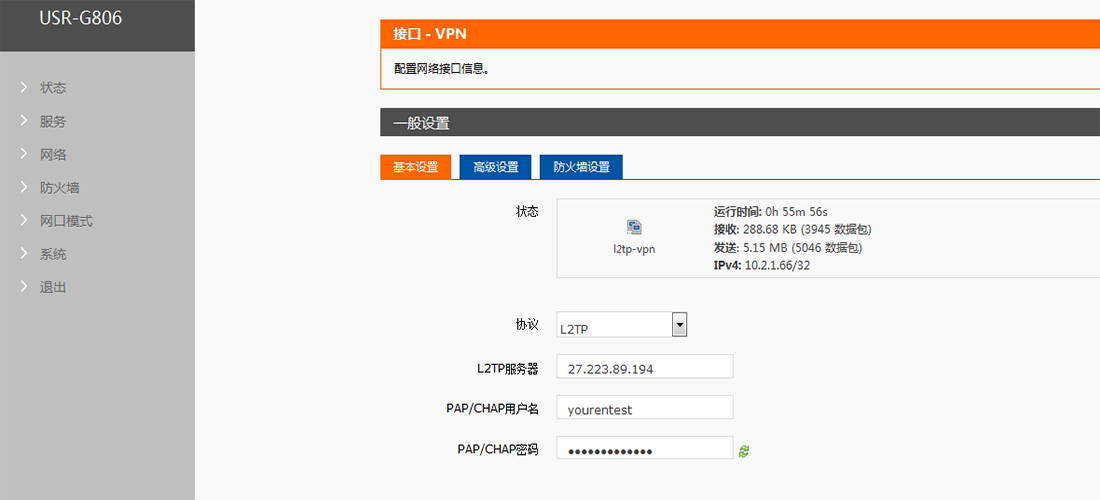
Task: Expand the chevron beside 状态
Action: 24,88
